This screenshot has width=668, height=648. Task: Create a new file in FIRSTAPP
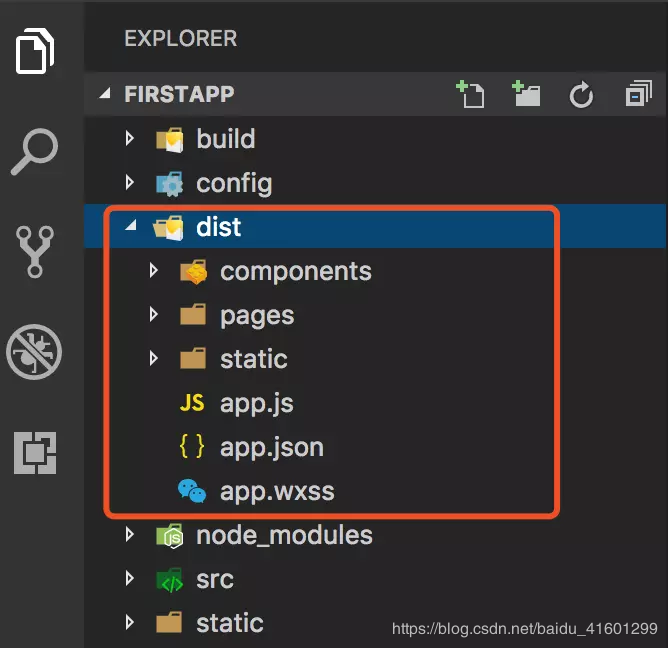470,94
